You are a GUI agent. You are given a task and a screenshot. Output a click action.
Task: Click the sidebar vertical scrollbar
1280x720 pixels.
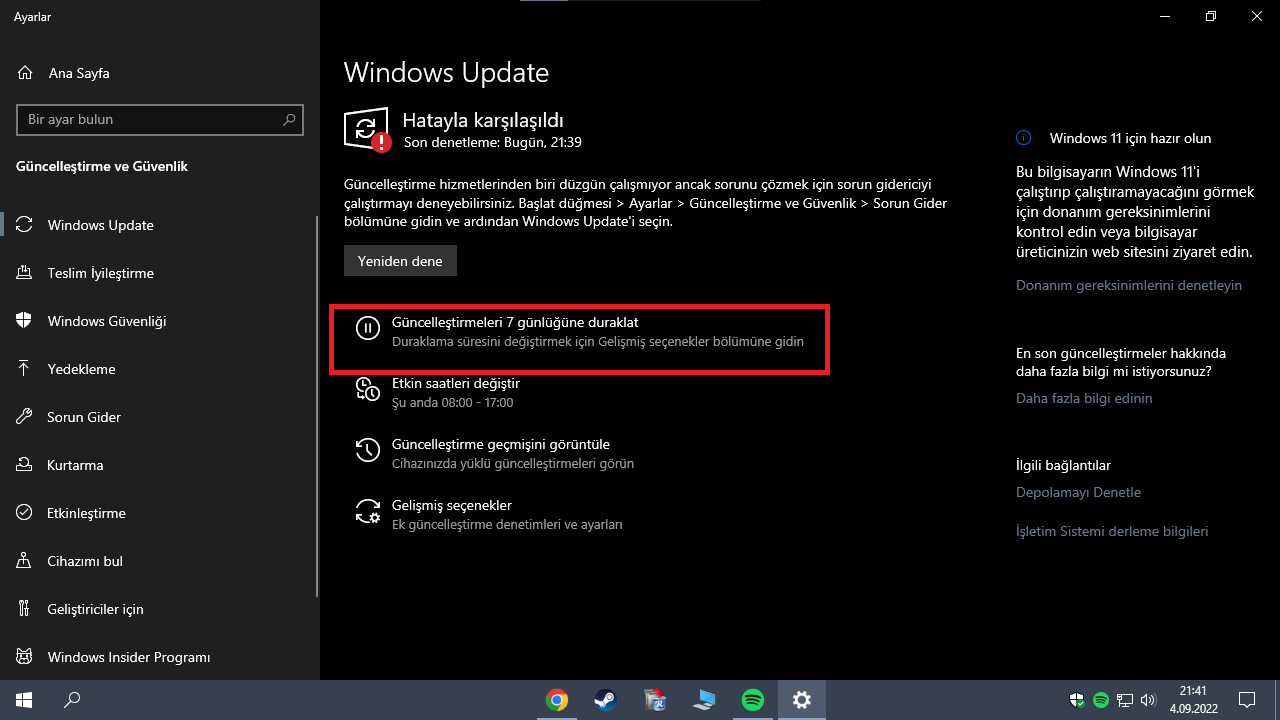click(317, 405)
